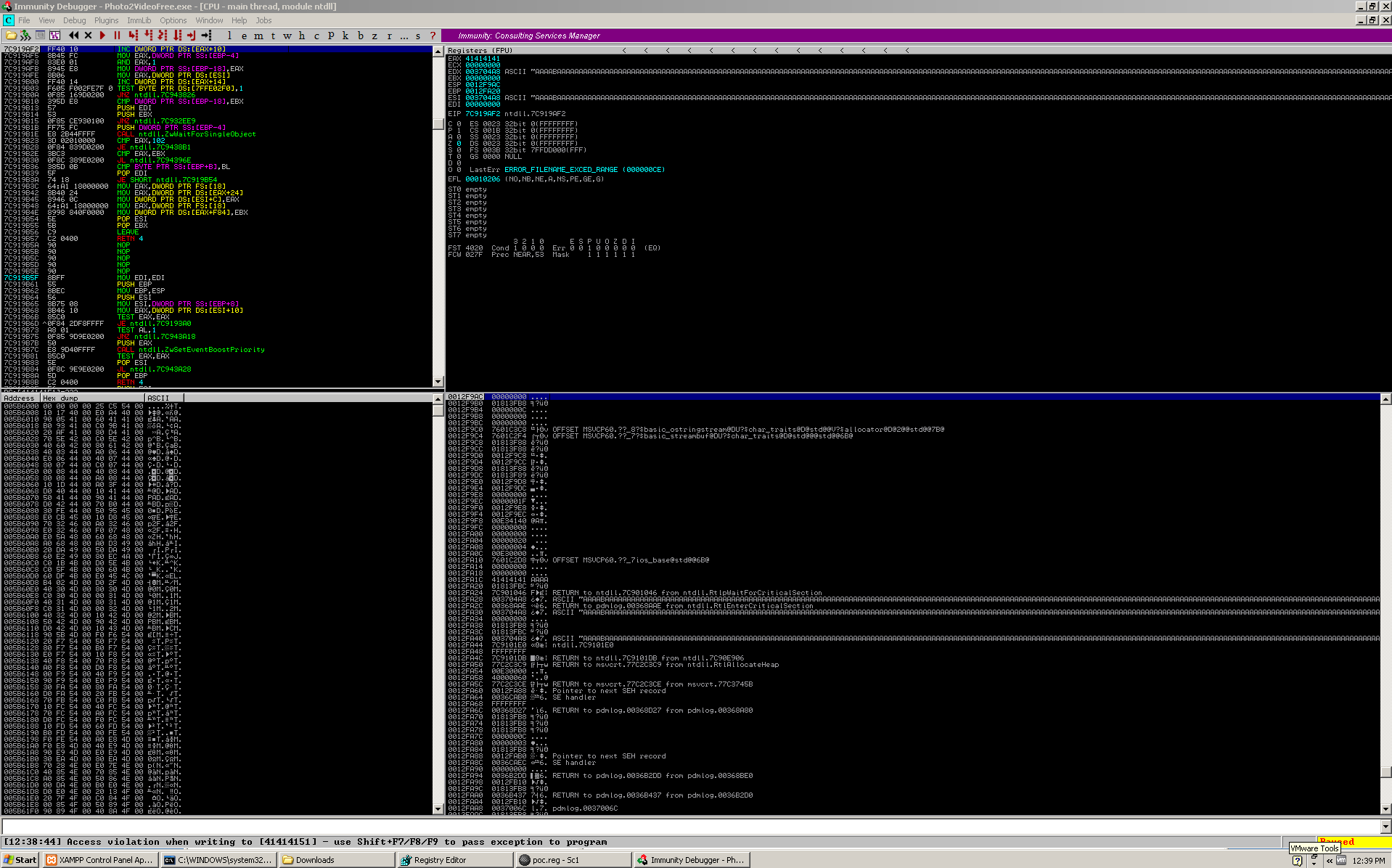
Task: Click the Step into toolbar icon
Action: (x=133, y=36)
